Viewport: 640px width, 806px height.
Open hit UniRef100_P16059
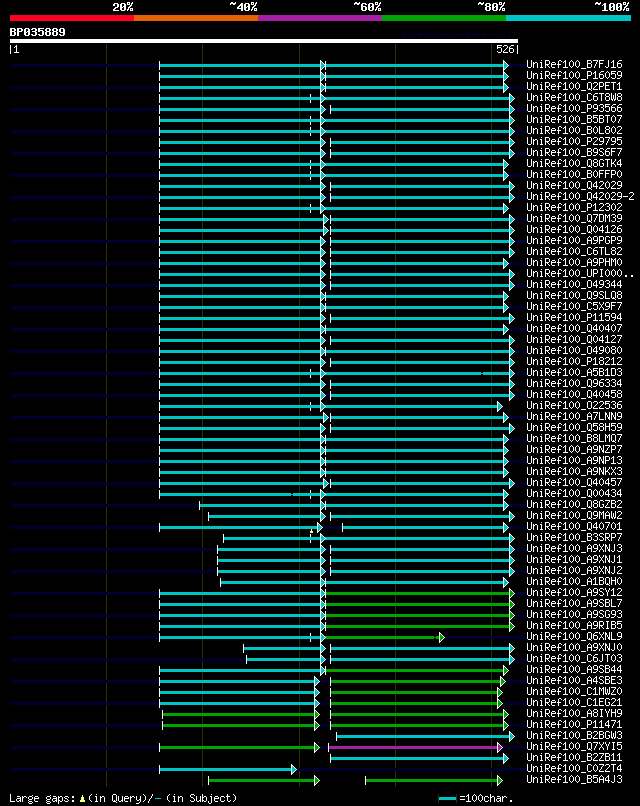[x=574, y=76]
